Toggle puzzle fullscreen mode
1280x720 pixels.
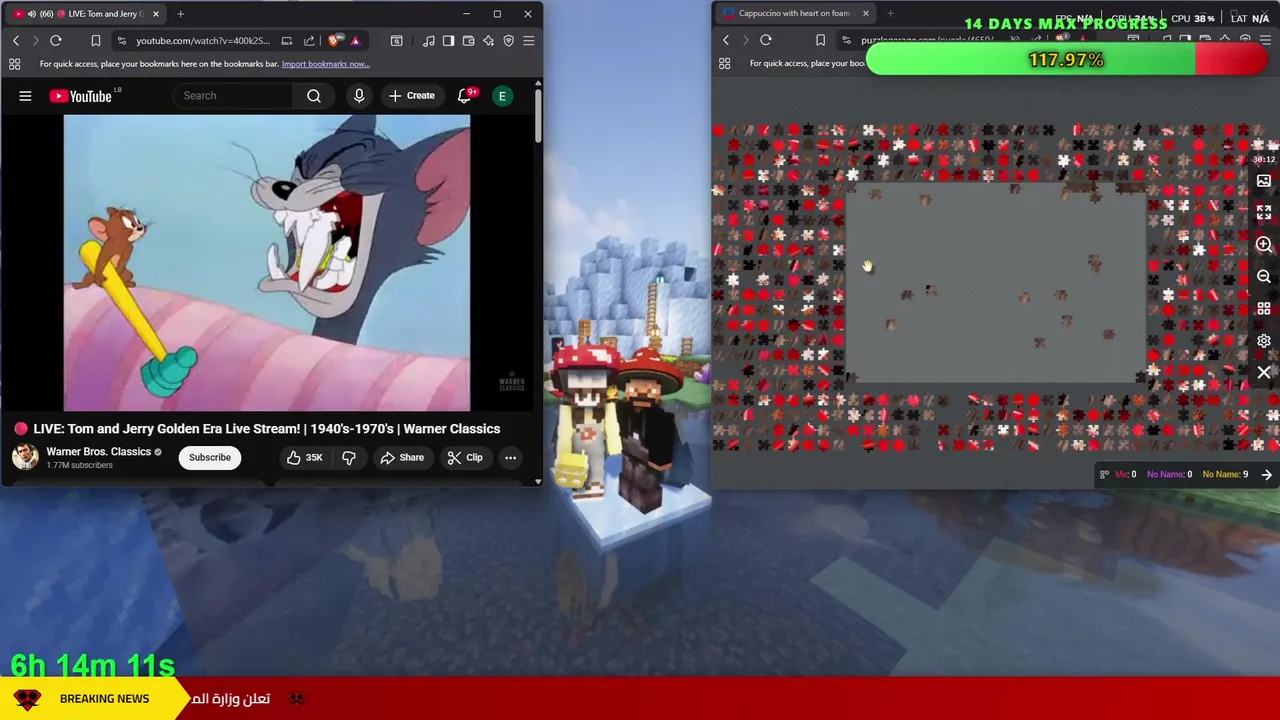(1264, 213)
